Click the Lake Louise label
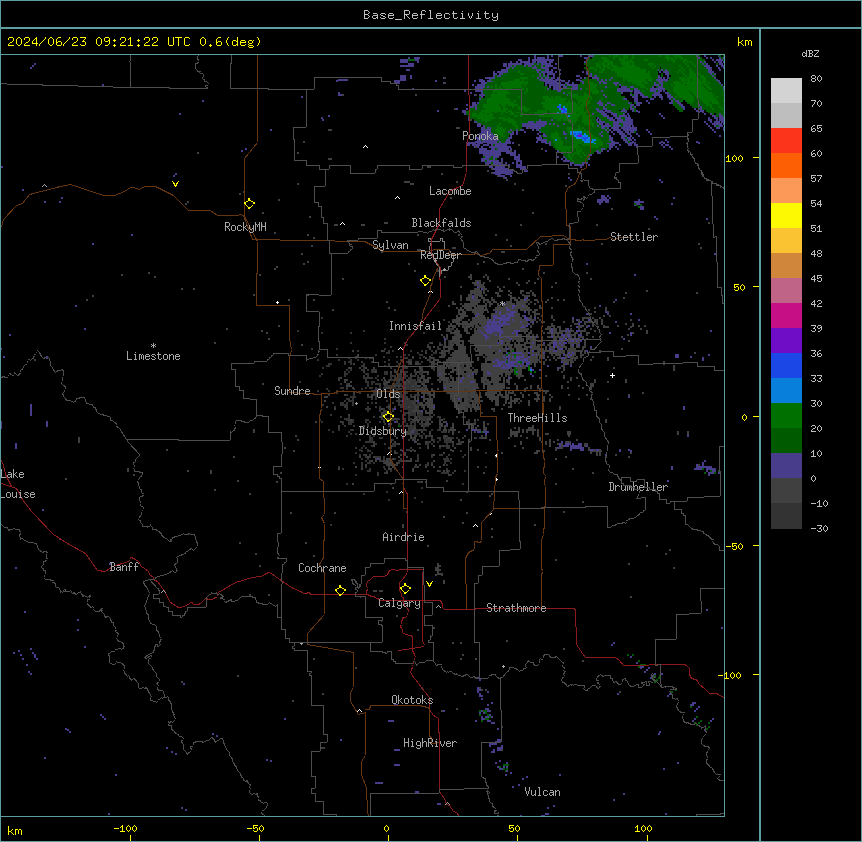This screenshot has width=862, height=842. point(18,484)
